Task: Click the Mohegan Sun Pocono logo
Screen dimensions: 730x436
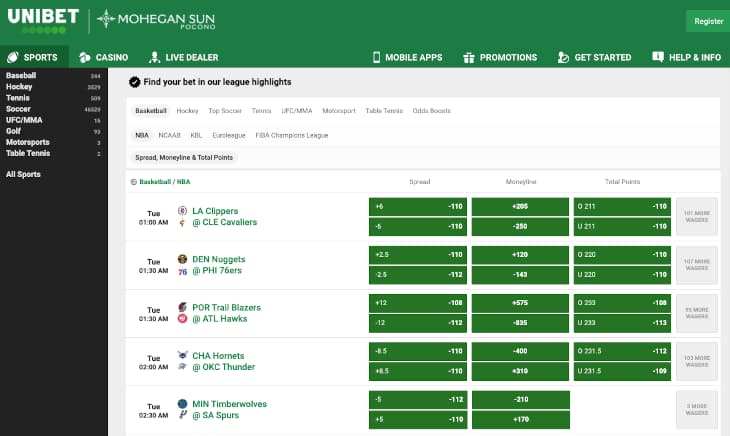Action: pos(156,20)
